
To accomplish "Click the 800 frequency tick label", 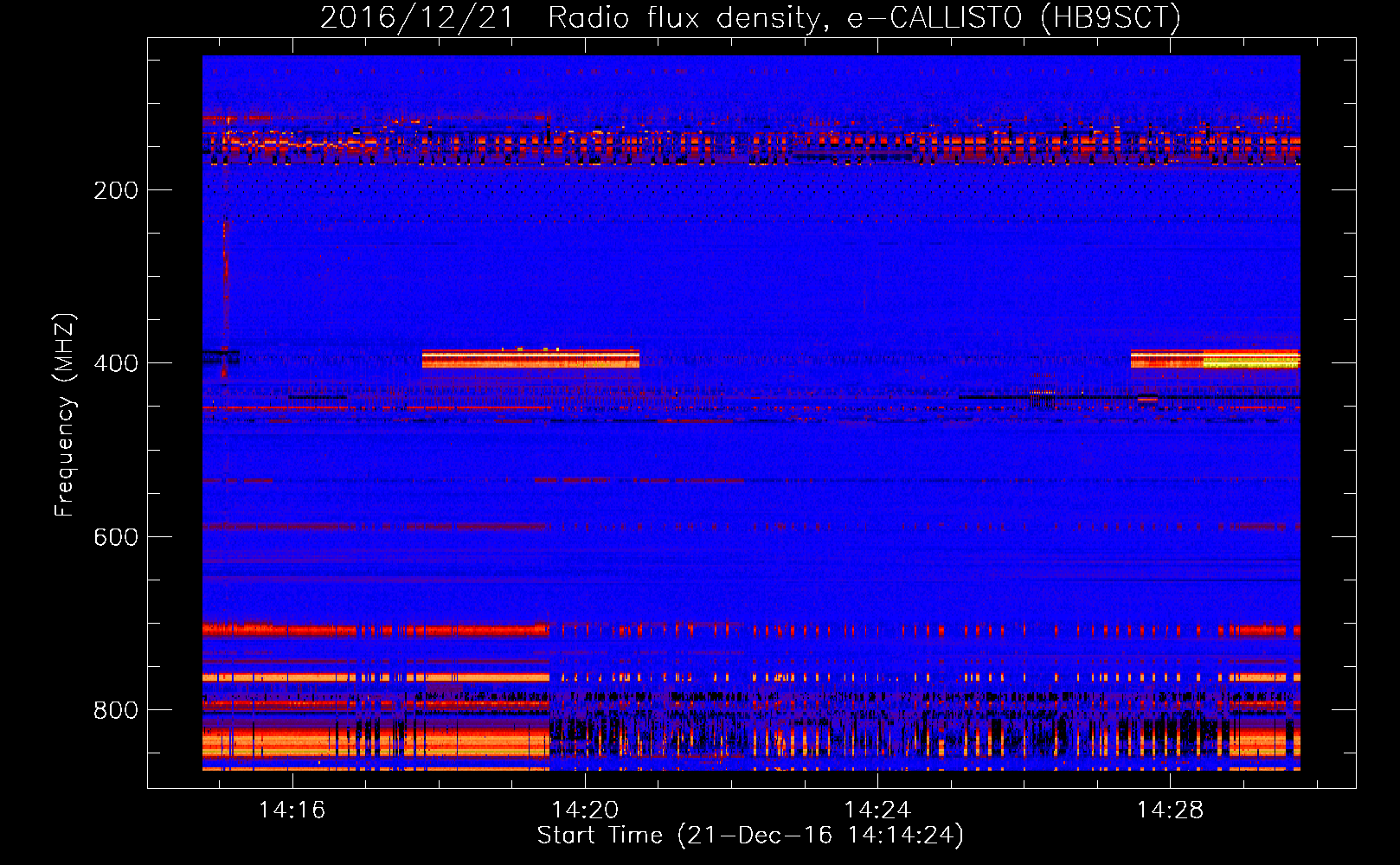I will tap(116, 710).
